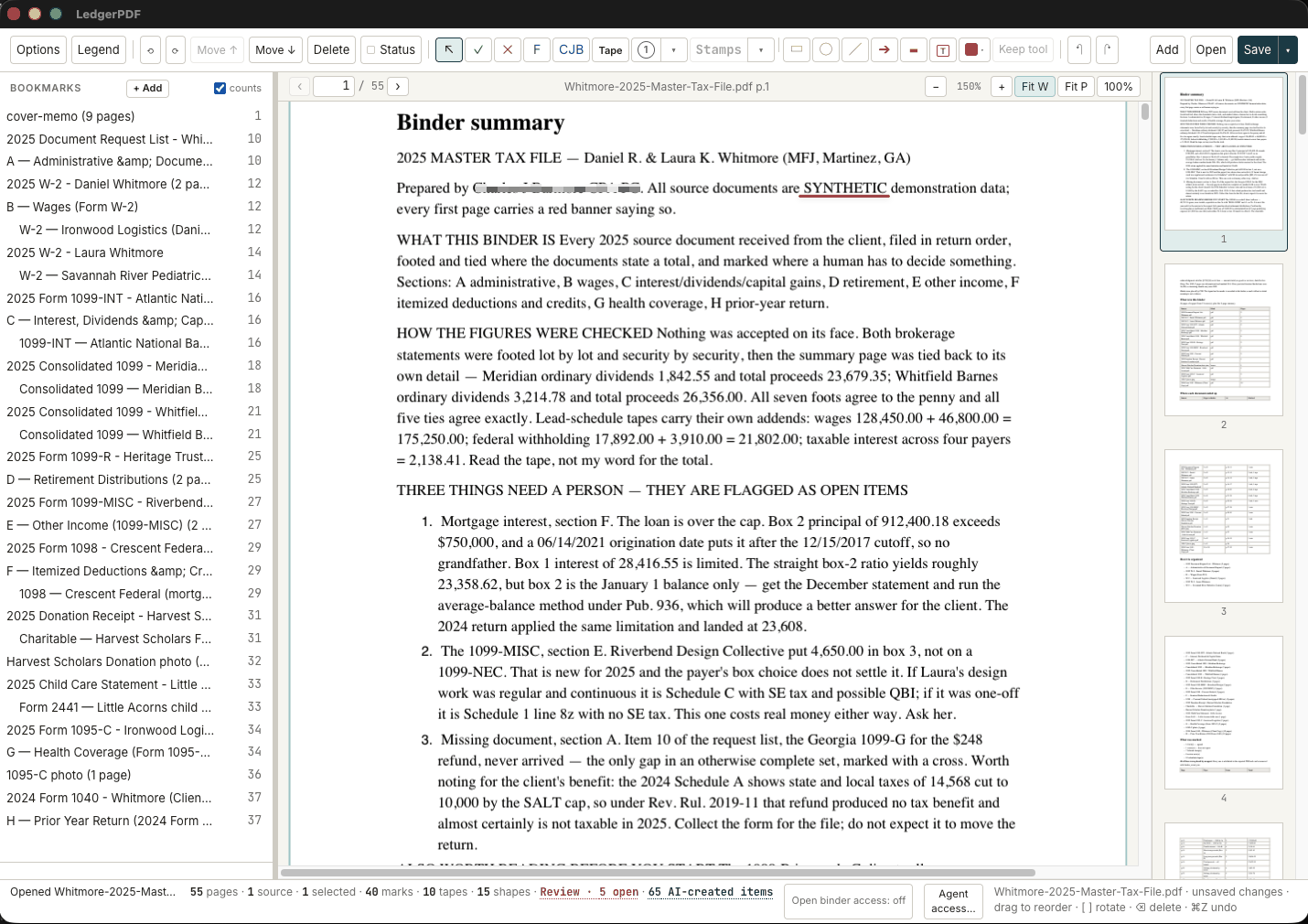Click the Delete button
This screenshot has height=924, width=1308.
pos(332,49)
